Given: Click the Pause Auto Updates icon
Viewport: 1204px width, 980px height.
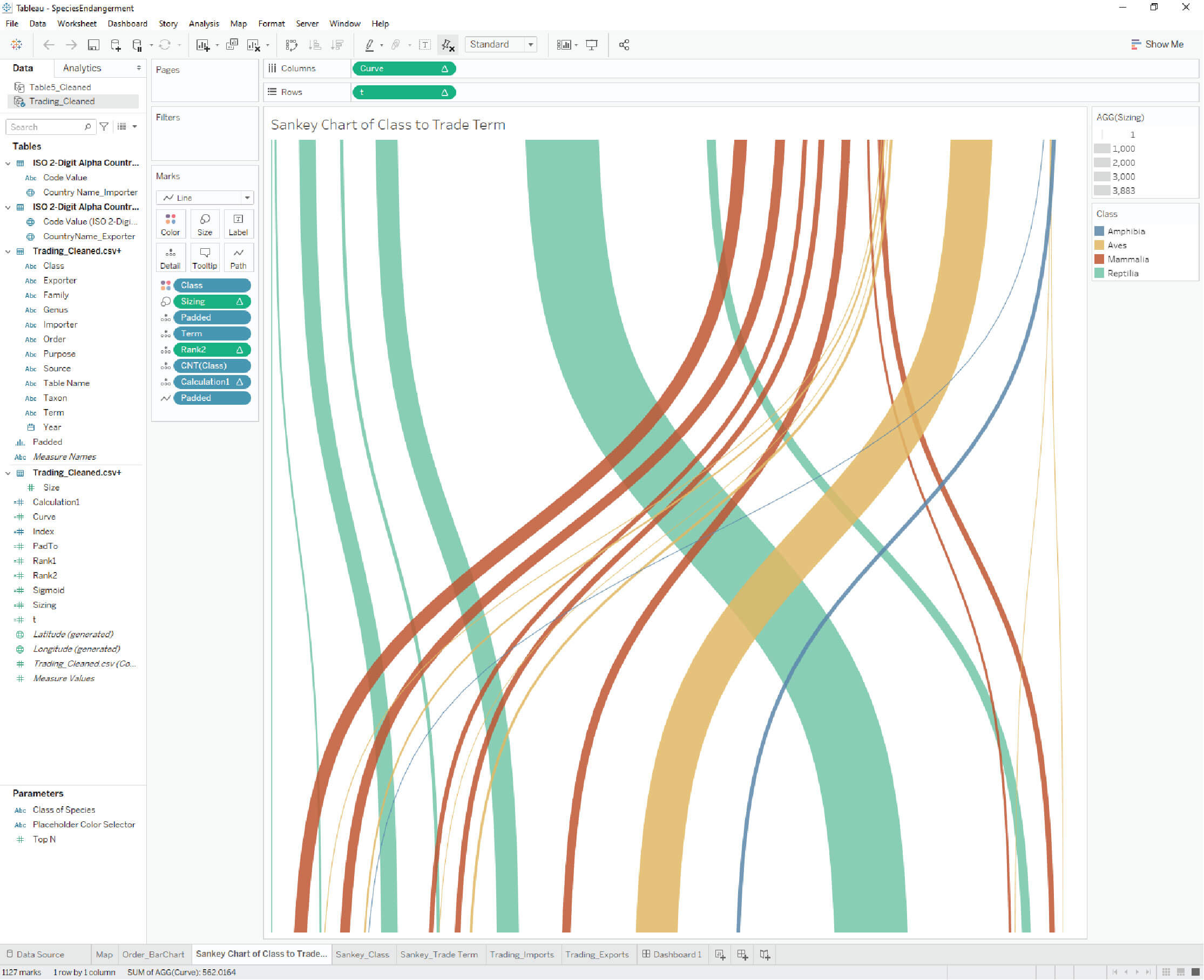Looking at the screenshot, I should coord(137,45).
